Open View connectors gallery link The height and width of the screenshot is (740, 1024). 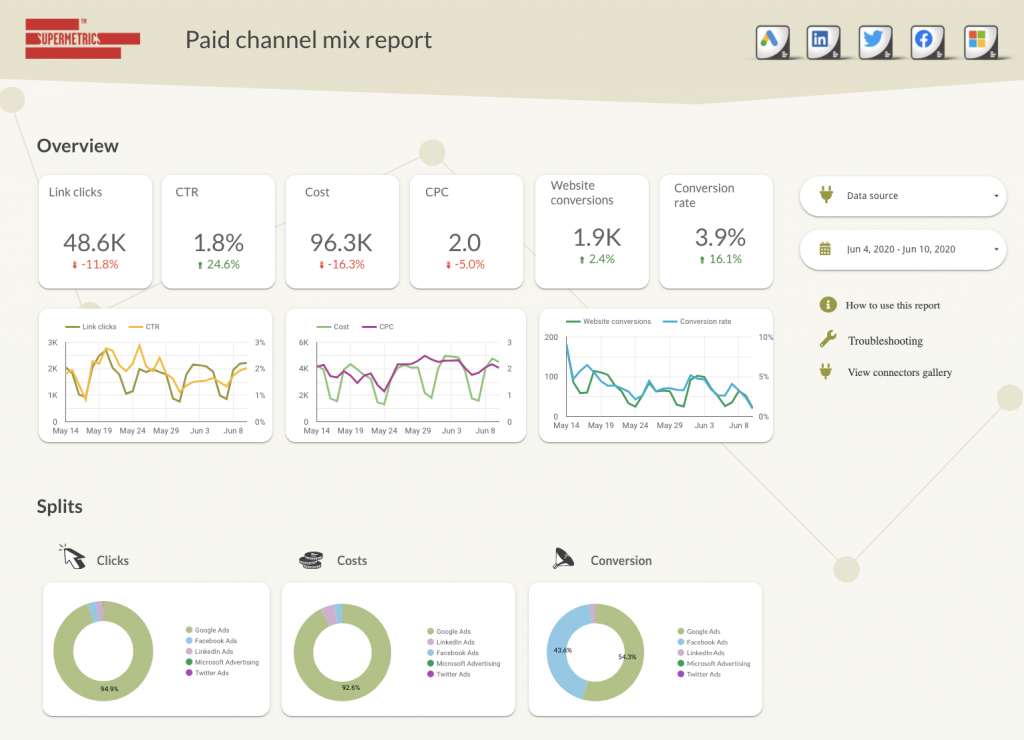[x=900, y=372]
